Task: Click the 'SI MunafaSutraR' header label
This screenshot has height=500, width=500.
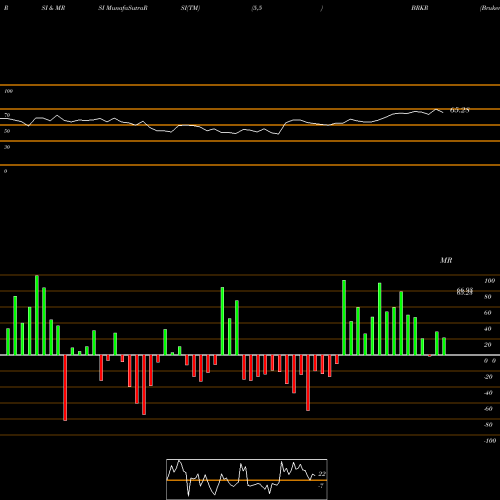Action: click(123, 8)
